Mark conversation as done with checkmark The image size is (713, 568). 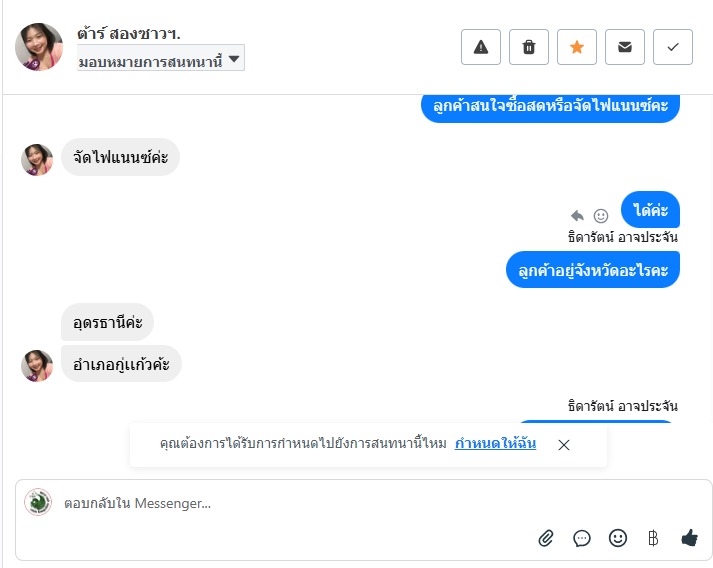[x=673, y=47]
